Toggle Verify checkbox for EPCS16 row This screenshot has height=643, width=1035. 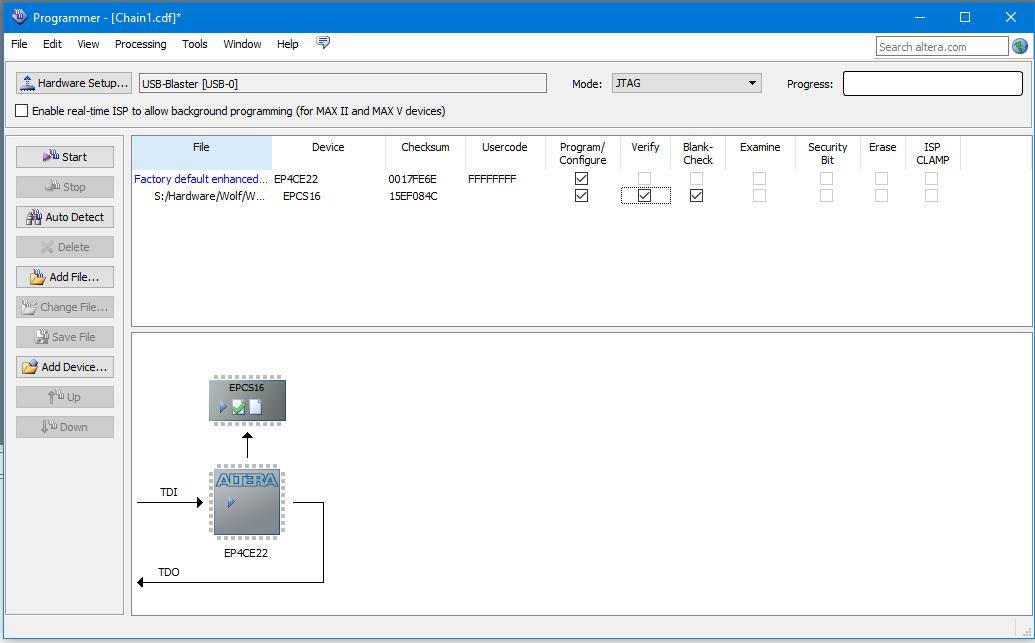coord(645,195)
